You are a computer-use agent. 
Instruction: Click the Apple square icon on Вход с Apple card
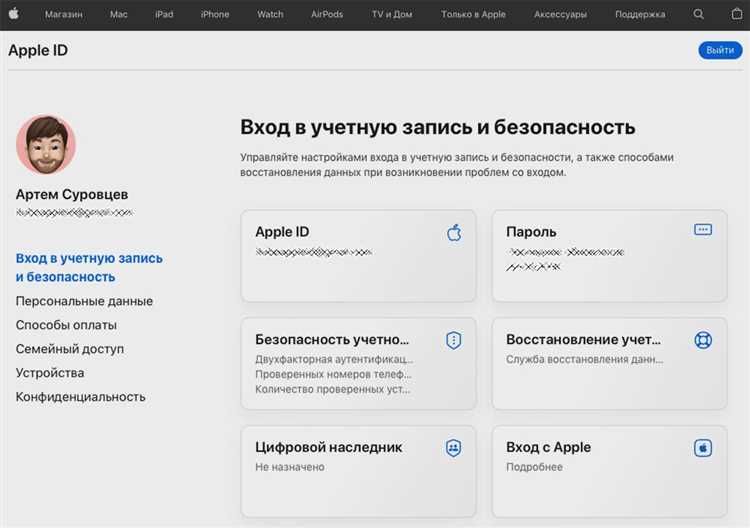pos(703,448)
